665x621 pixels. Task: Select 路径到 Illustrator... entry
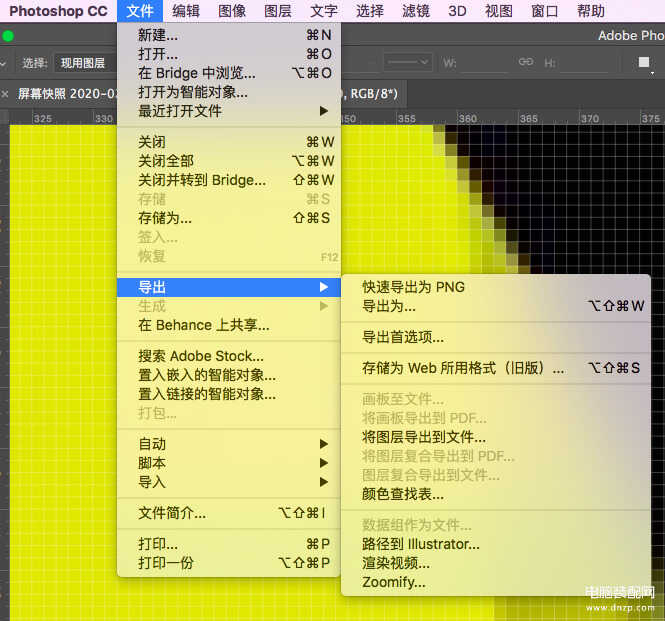pyautogui.click(x=496, y=544)
